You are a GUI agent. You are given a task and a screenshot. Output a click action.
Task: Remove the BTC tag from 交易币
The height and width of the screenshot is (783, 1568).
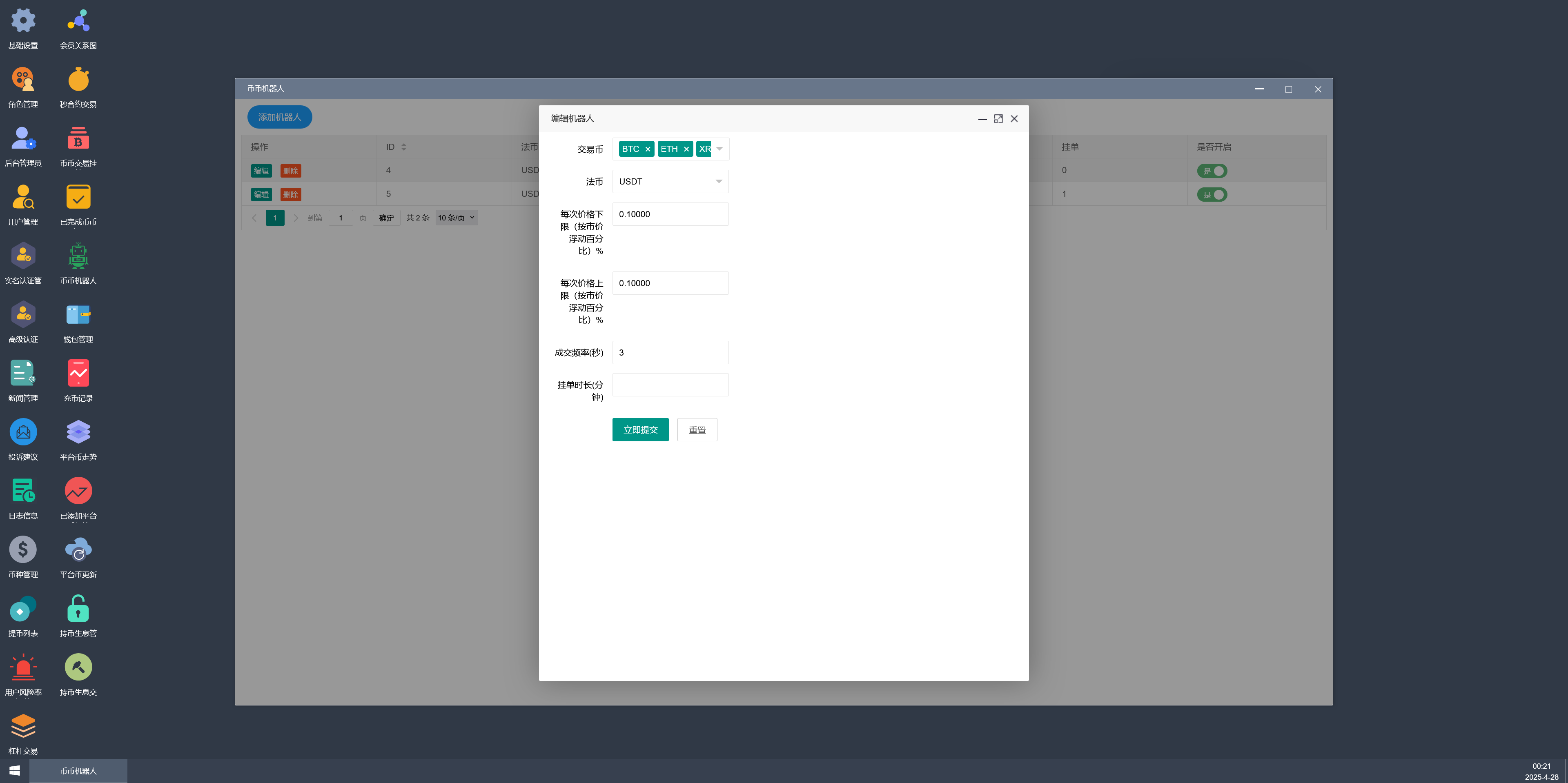click(x=648, y=149)
